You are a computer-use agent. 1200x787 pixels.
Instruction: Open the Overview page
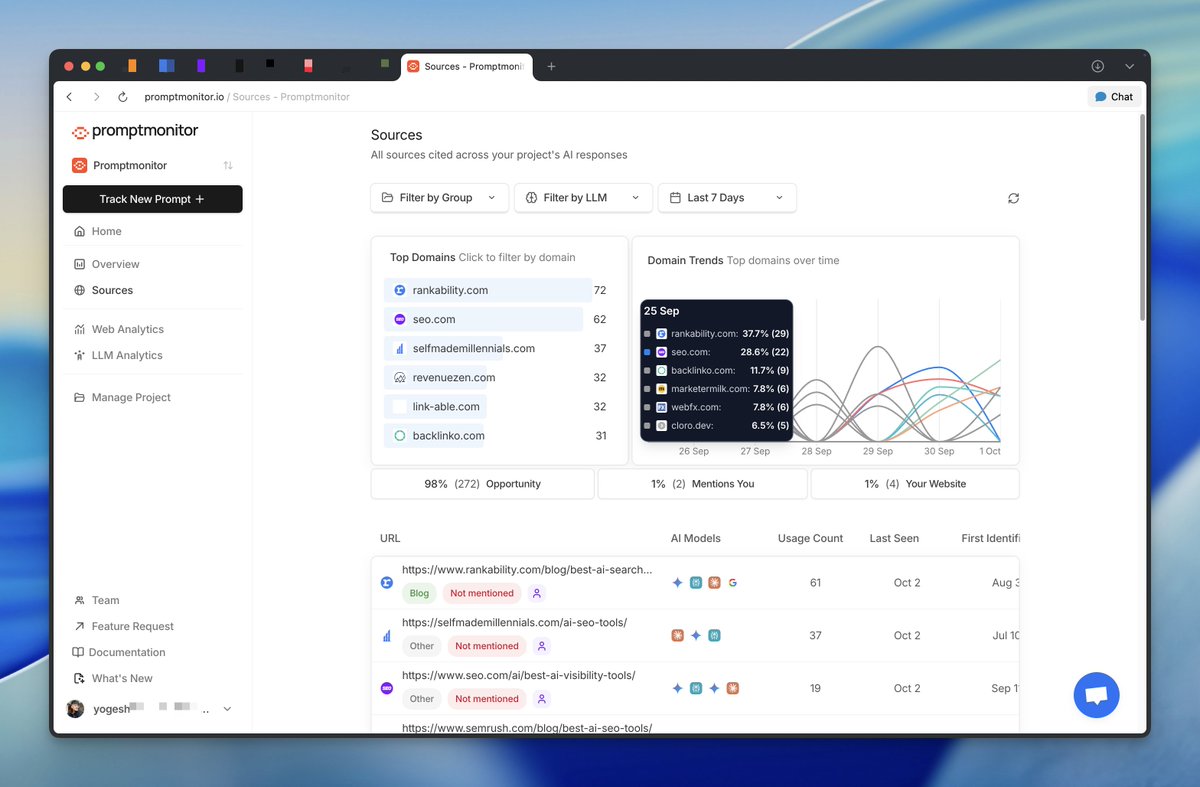click(107, 264)
